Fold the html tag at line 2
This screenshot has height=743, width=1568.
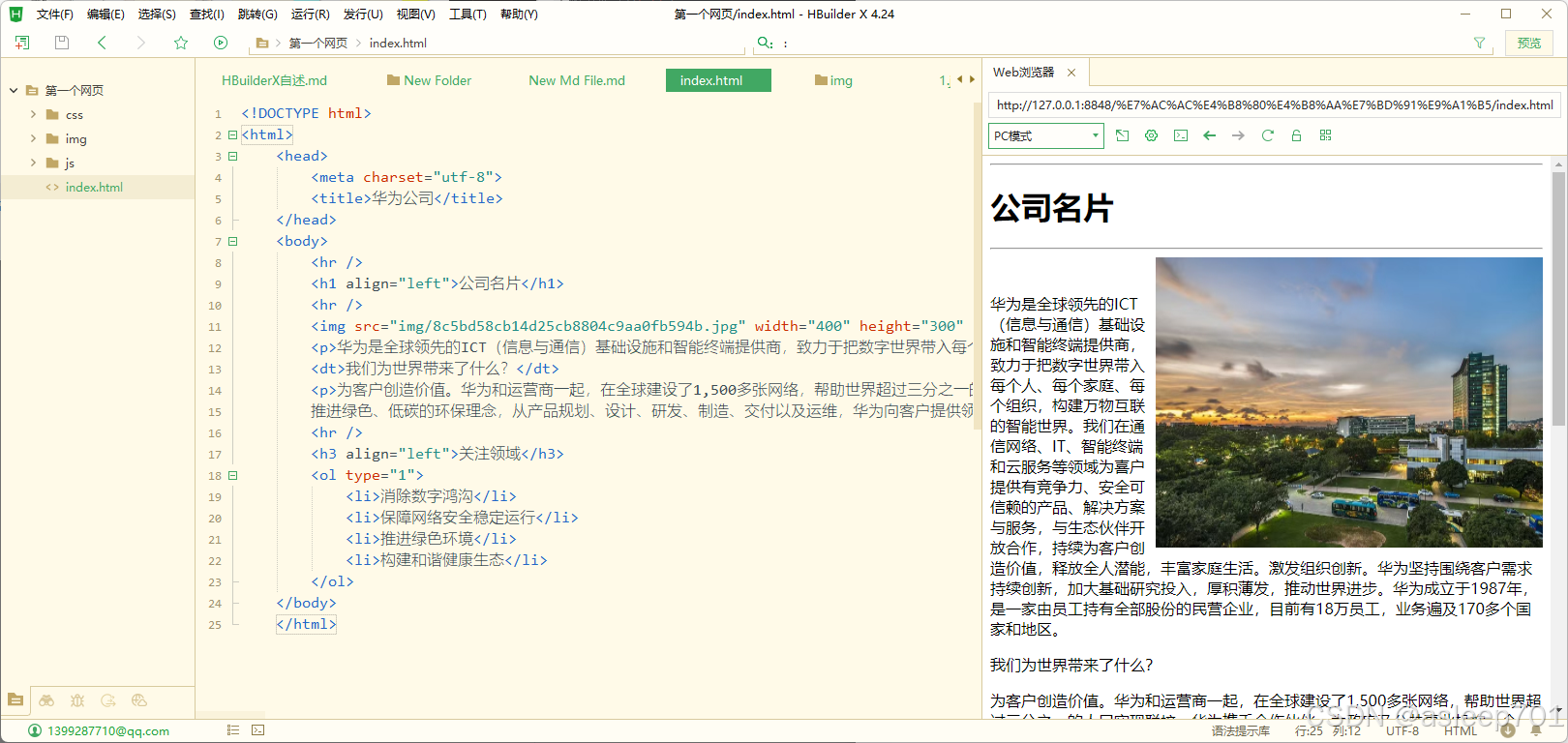tap(232, 134)
